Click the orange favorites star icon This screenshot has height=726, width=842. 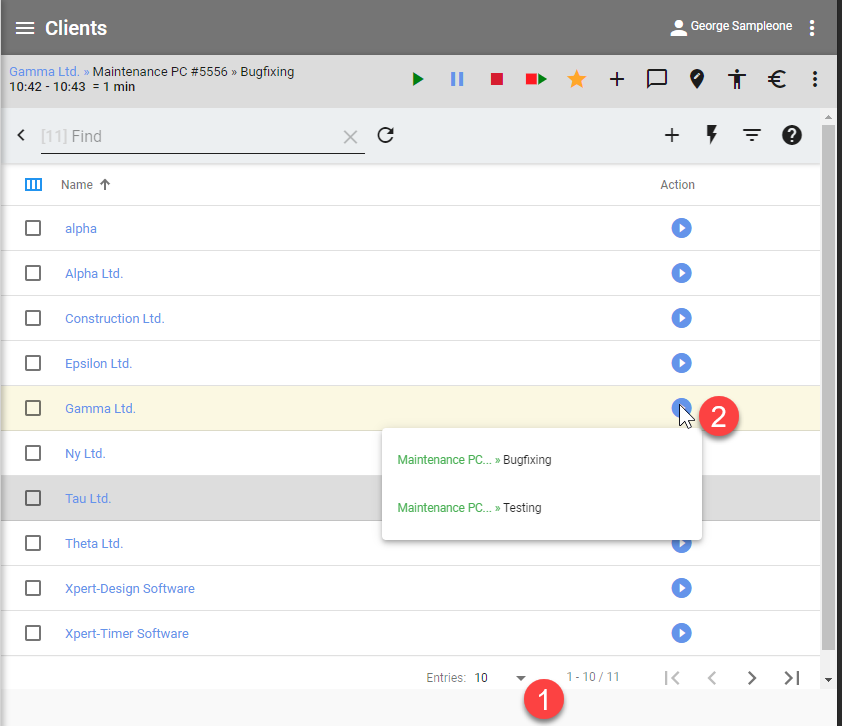click(577, 79)
